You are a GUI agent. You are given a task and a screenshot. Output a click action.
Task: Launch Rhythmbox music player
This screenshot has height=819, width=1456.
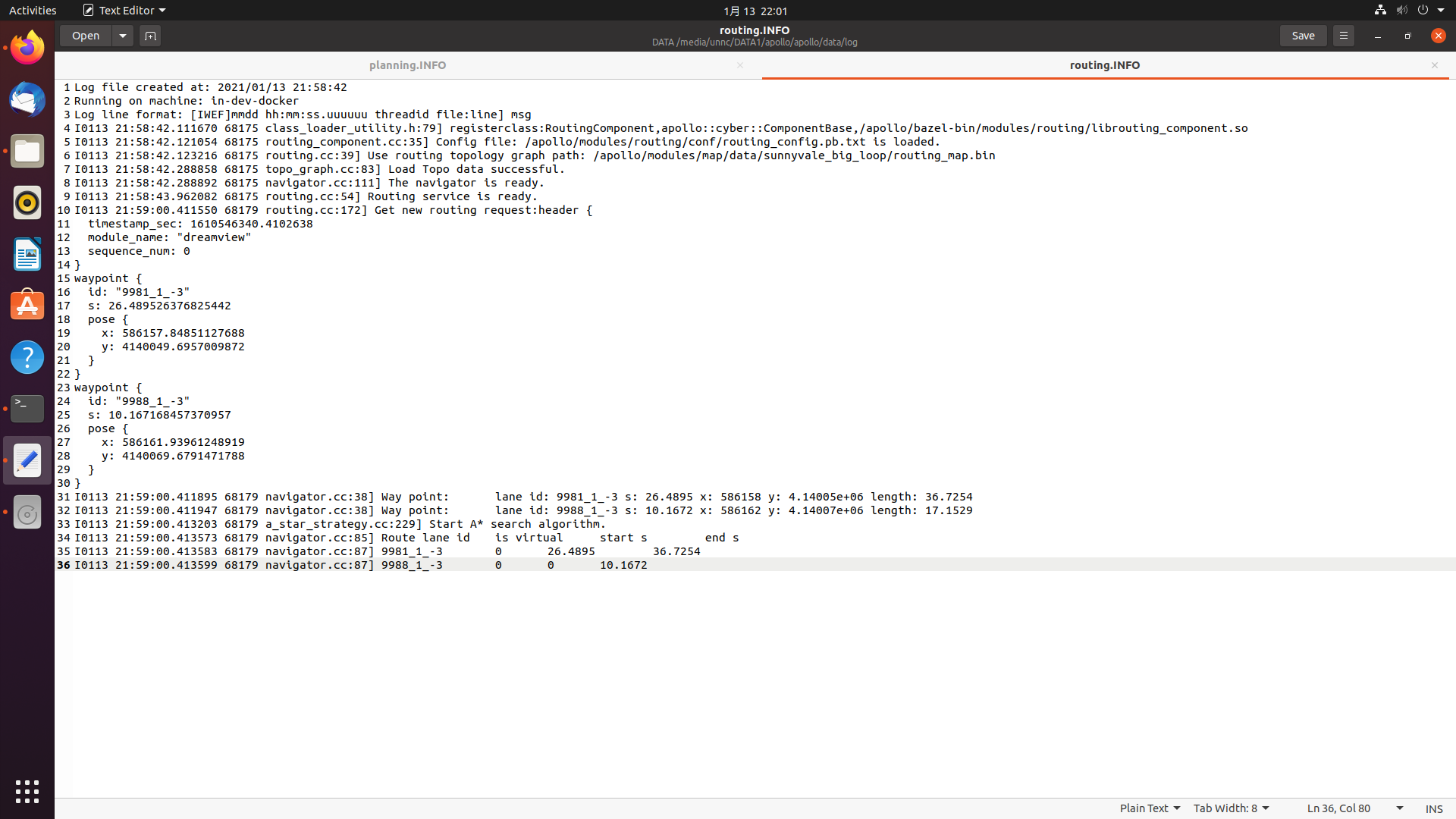tap(27, 202)
